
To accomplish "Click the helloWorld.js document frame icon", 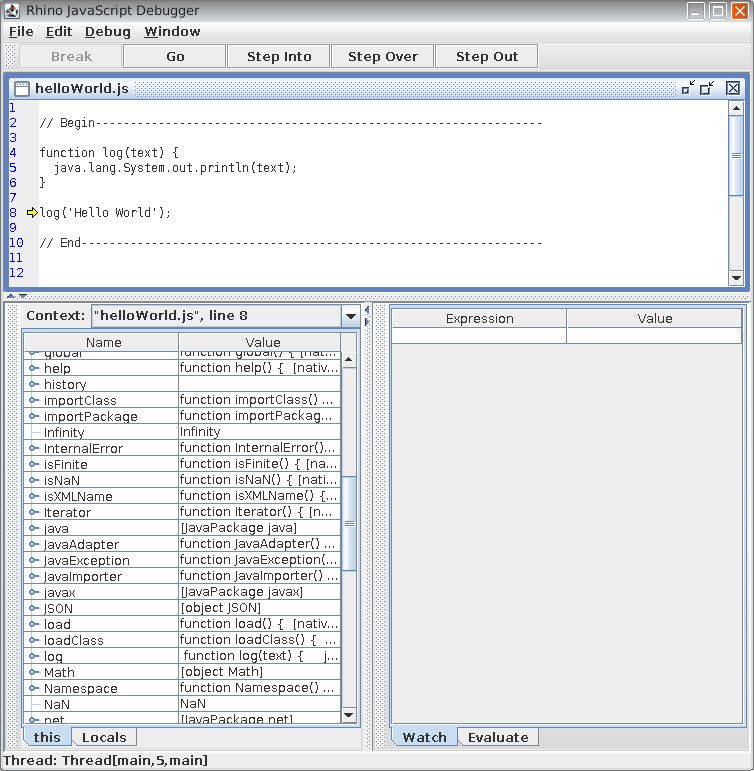I will pos(22,89).
